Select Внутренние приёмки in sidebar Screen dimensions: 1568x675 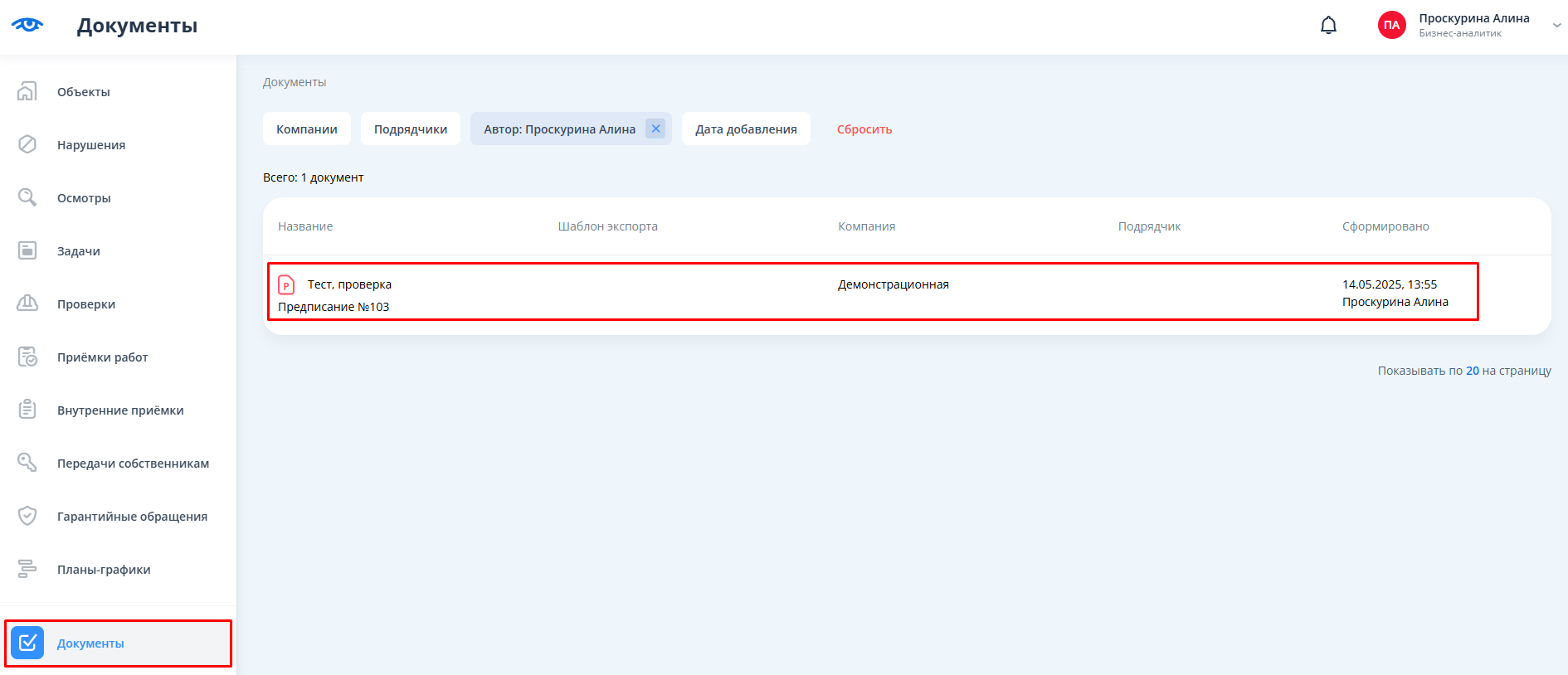coord(120,410)
